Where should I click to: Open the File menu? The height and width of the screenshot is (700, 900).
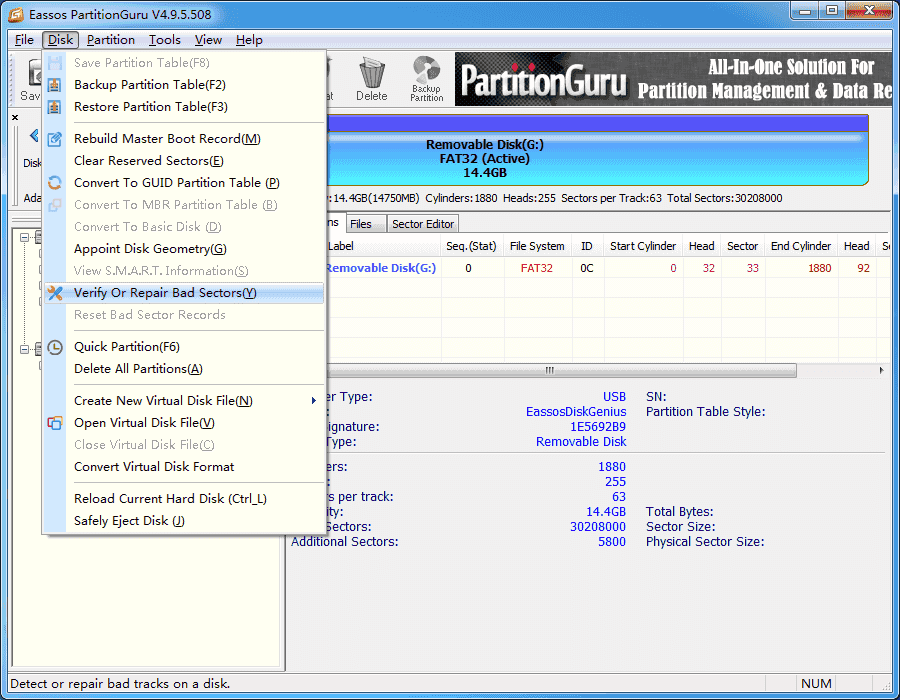(24, 40)
